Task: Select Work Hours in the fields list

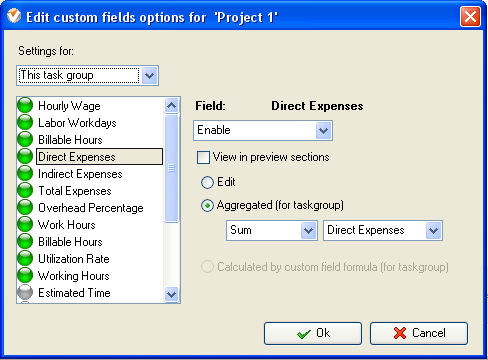Action: 67,225
